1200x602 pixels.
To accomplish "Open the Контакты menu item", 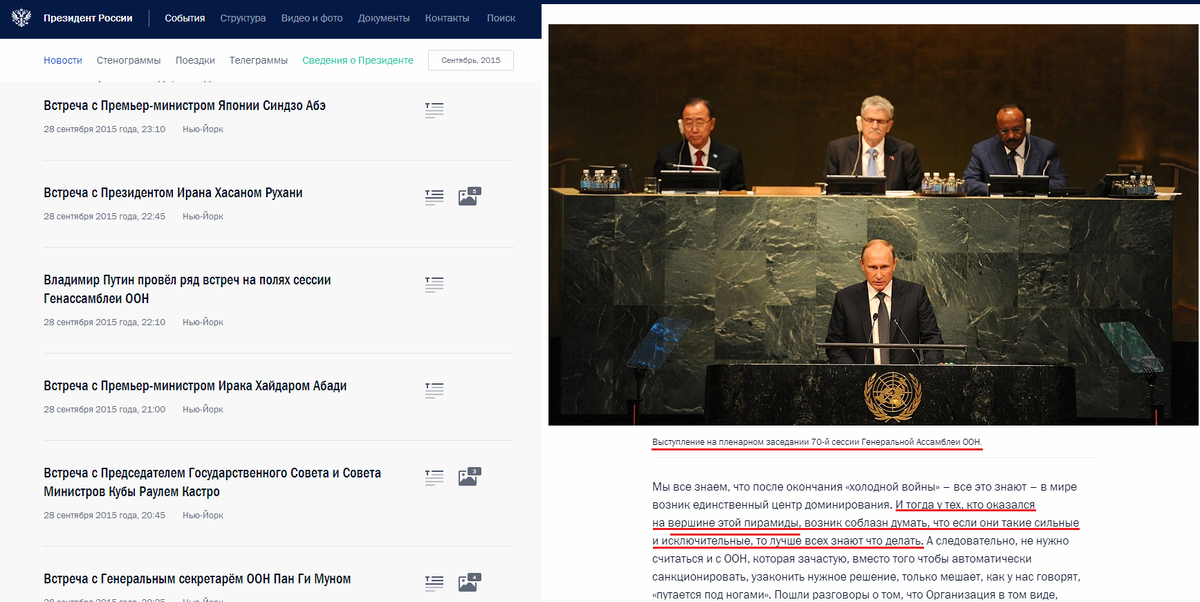I will click(447, 18).
